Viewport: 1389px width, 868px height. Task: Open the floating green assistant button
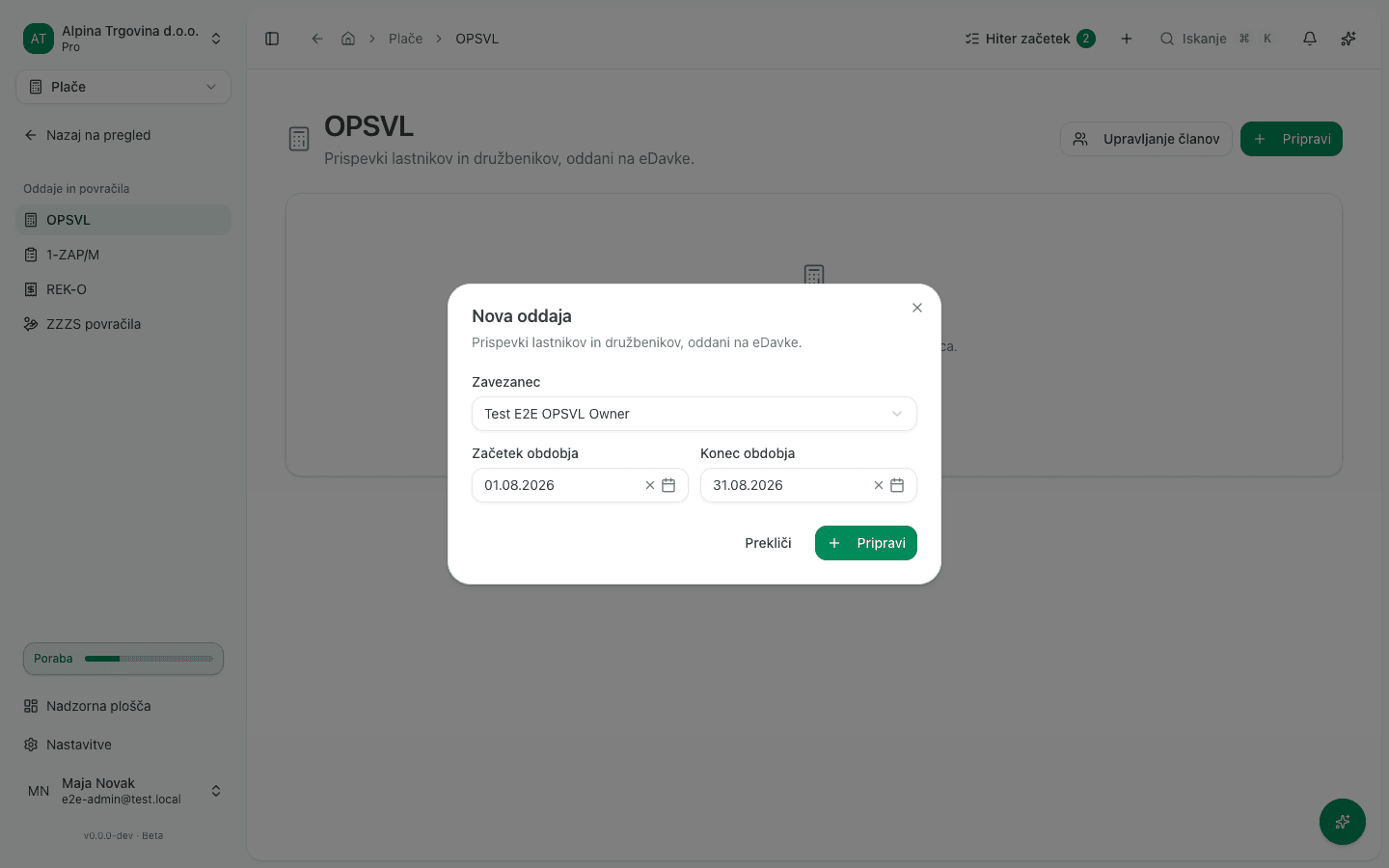coord(1343,822)
